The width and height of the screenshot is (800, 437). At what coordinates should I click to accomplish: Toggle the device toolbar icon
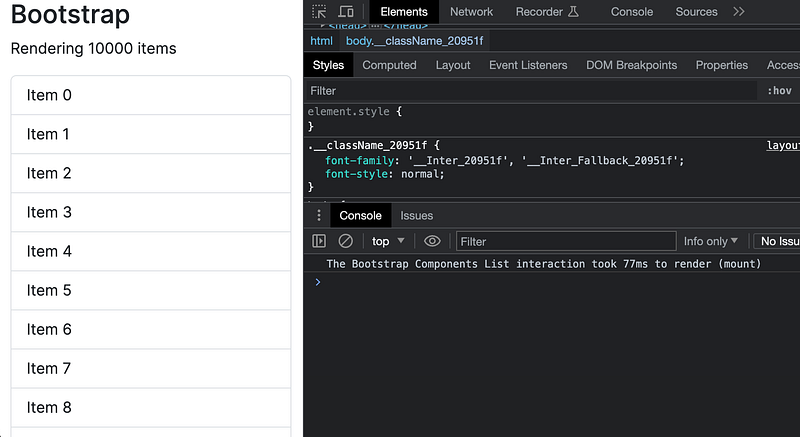pyautogui.click(x=346, y=12)
